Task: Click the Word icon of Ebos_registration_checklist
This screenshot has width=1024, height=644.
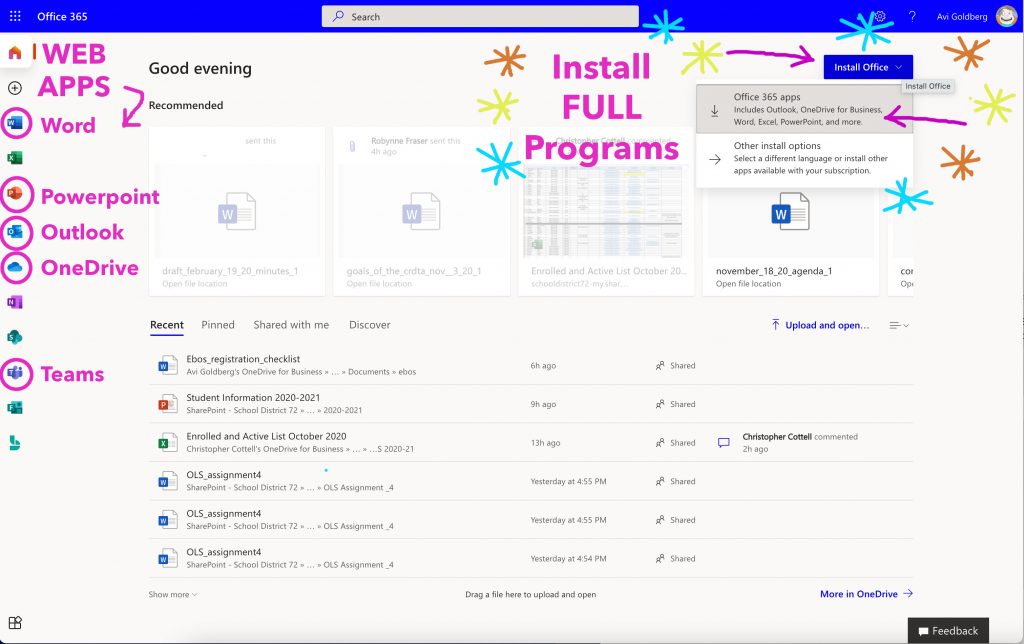Action: point(168,366)
